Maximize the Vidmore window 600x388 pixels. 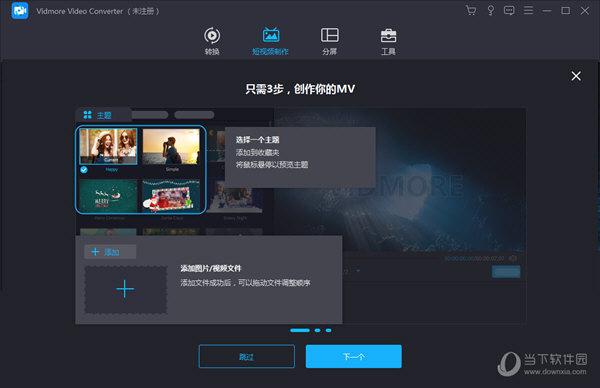click(566, 11)
